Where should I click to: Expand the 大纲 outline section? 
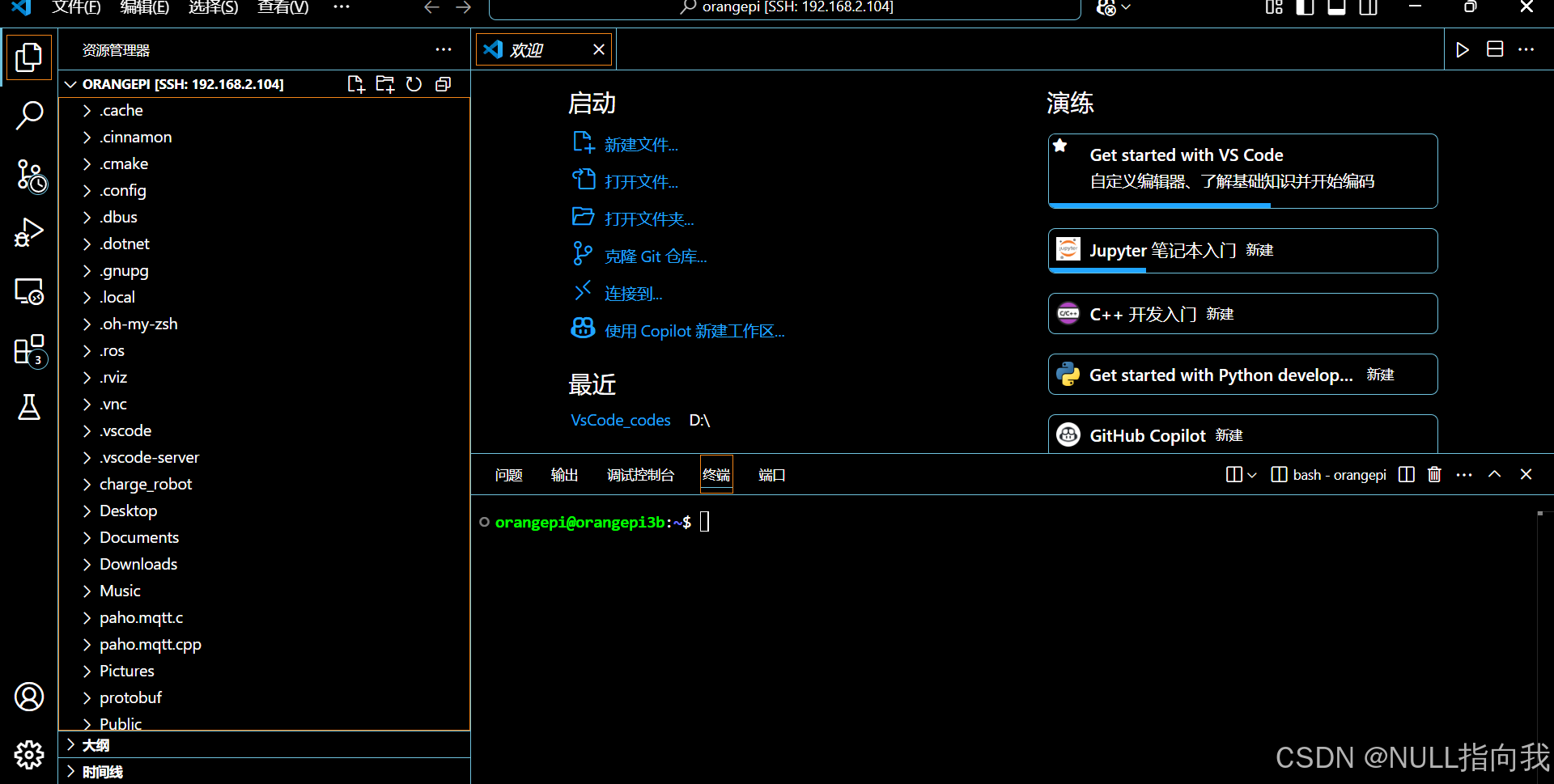264,744
